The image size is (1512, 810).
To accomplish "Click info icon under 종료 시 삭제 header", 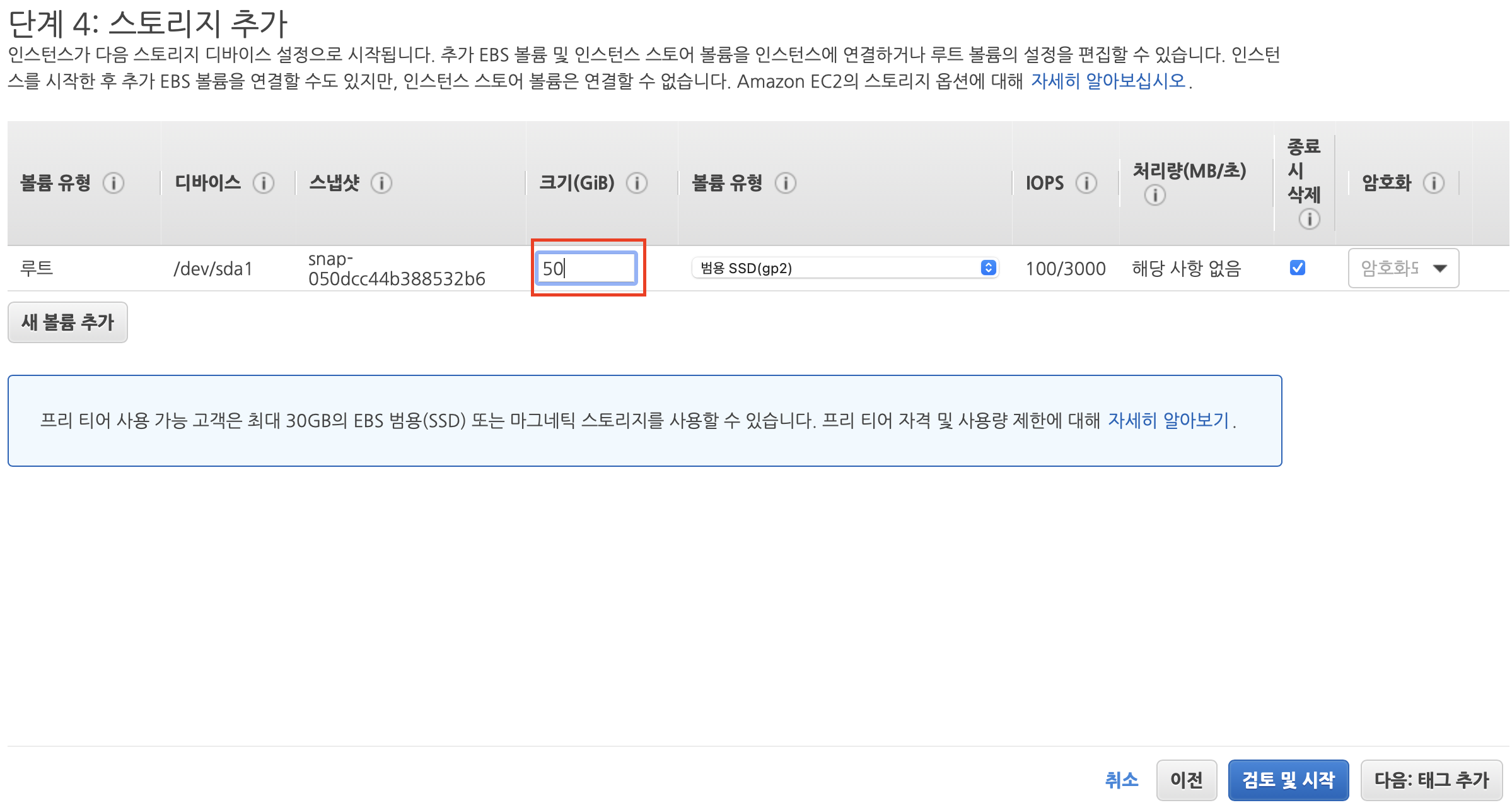I will [1309, 219].
